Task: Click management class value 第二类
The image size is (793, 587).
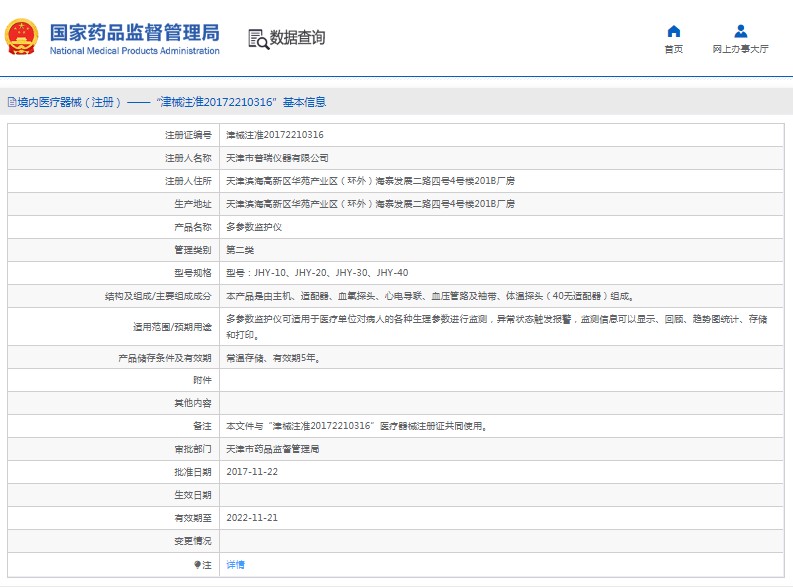Action: pos(240,250)
